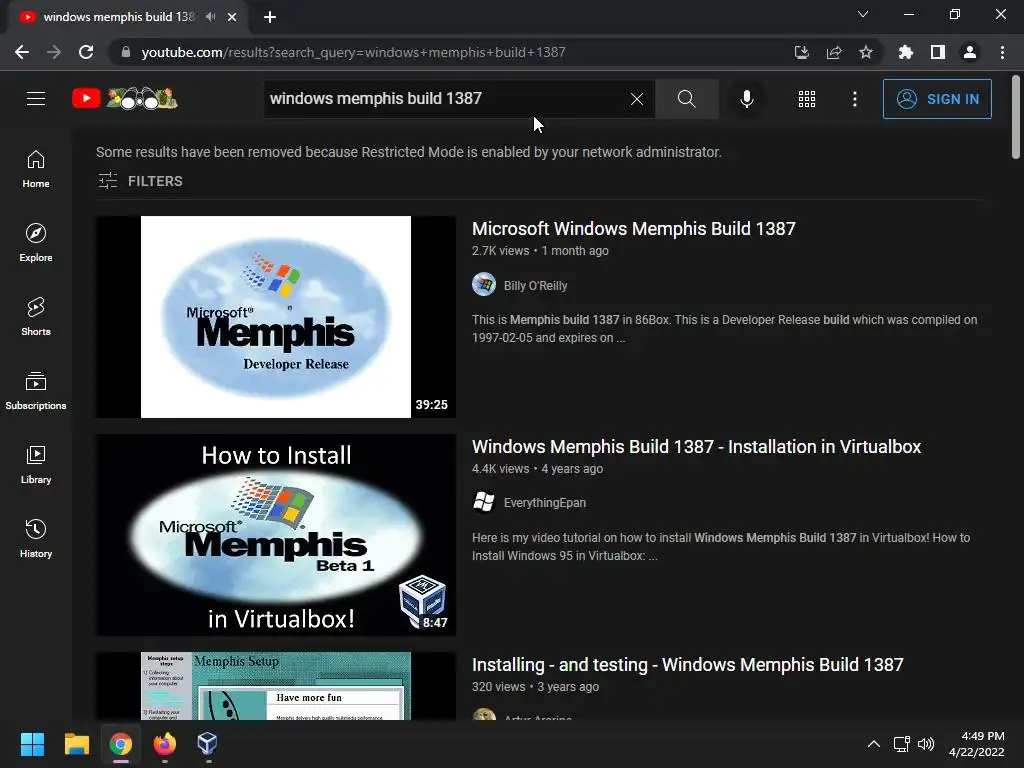Click the first video description snippet
Viewport: 1024px width, 768px height.
pyautogui.click(x=724, y=328)
